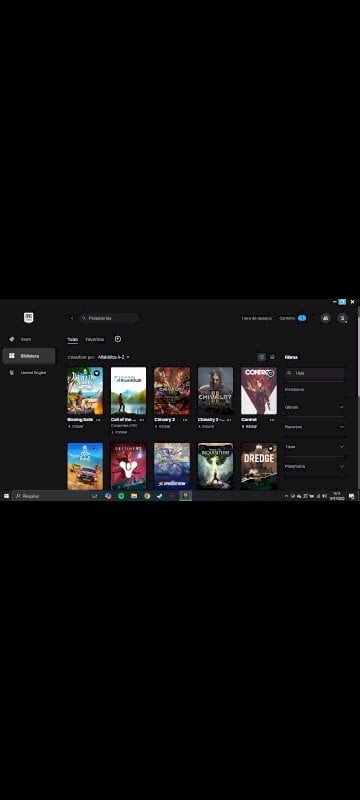Open the friends list icon
The width and height of the screenshot is (360, 800).
(x=325, y=318)
